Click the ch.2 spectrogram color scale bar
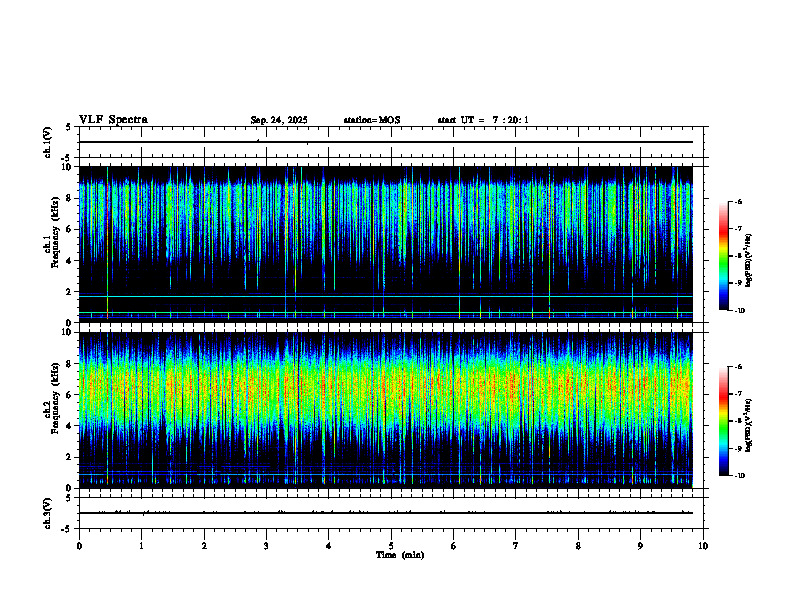Image resolution: width=792 pixels, height=612 pixels. click(x=723, y=421)
